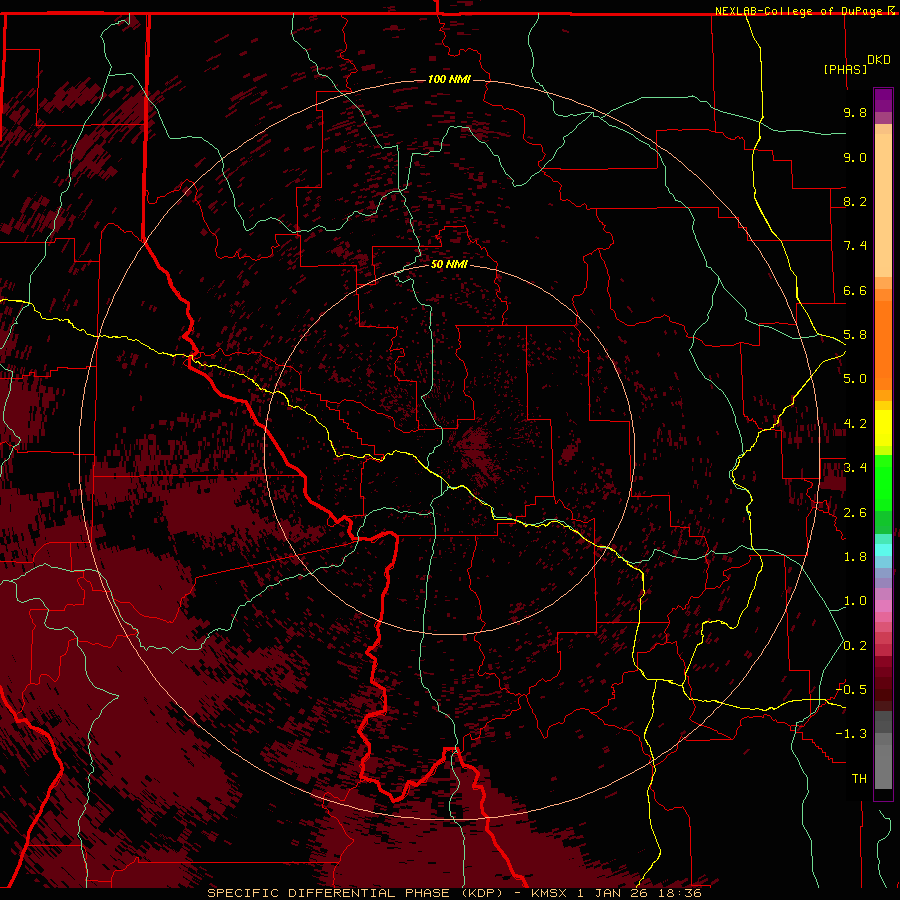Screen dimensions: 900x900
Task: Click the 100 NMI range ring label
Action: [x=449, y=79]
